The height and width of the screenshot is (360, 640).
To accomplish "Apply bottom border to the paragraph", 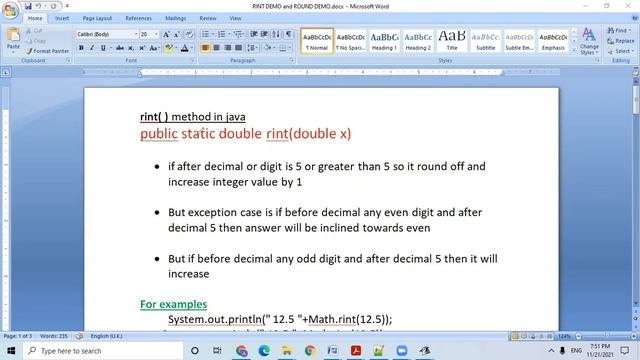I will click(282, 48).
